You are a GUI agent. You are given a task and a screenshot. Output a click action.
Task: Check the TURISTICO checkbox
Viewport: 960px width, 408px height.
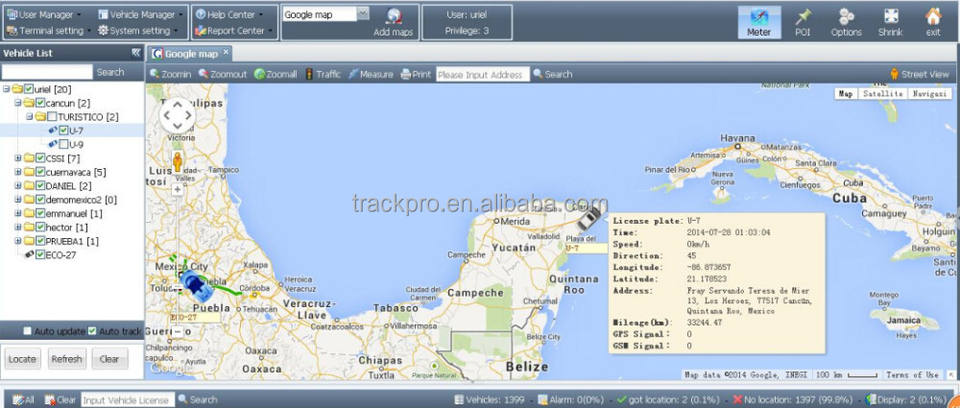tap(52, 116)
